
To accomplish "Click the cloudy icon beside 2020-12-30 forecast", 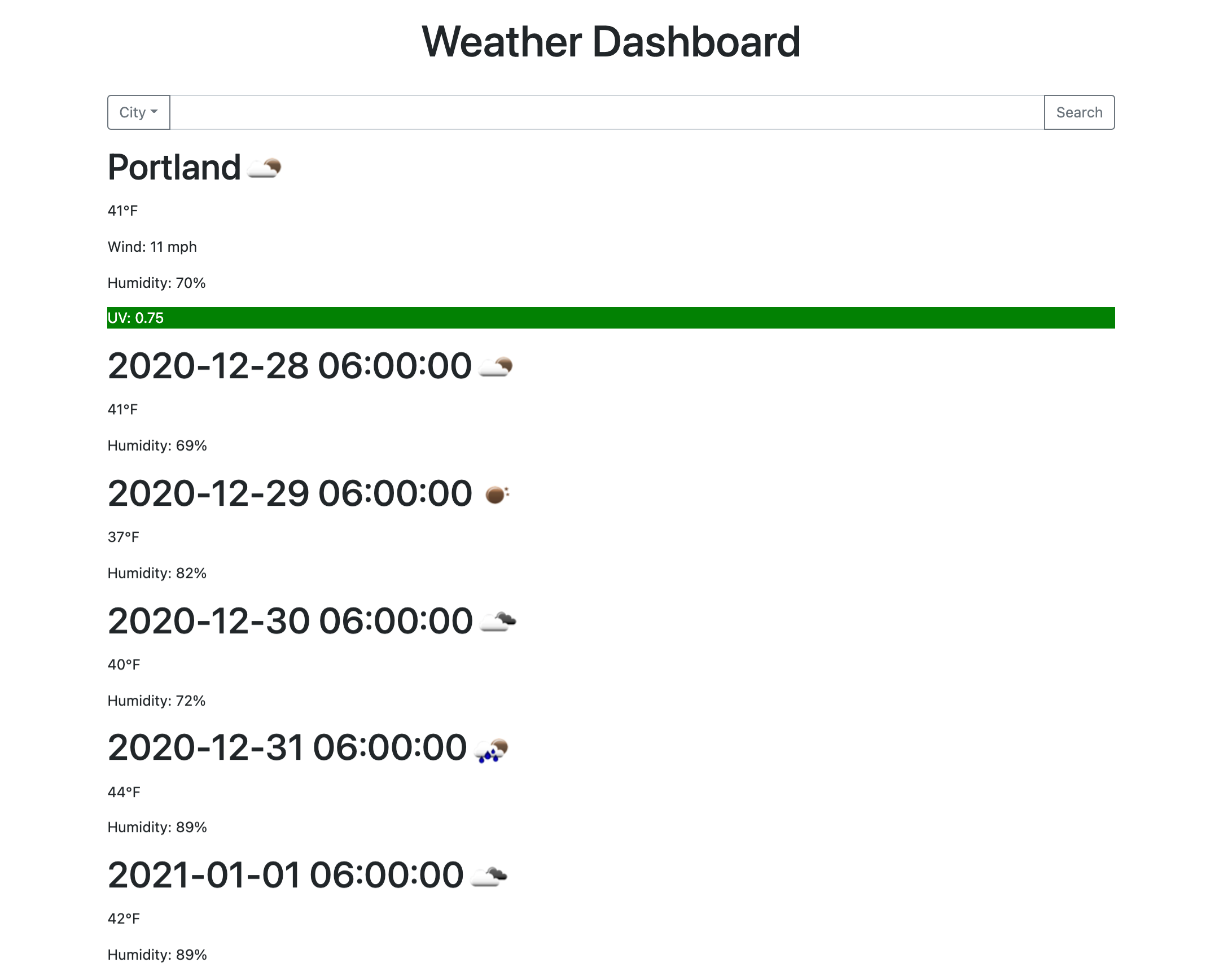I will tap(498, 622).
